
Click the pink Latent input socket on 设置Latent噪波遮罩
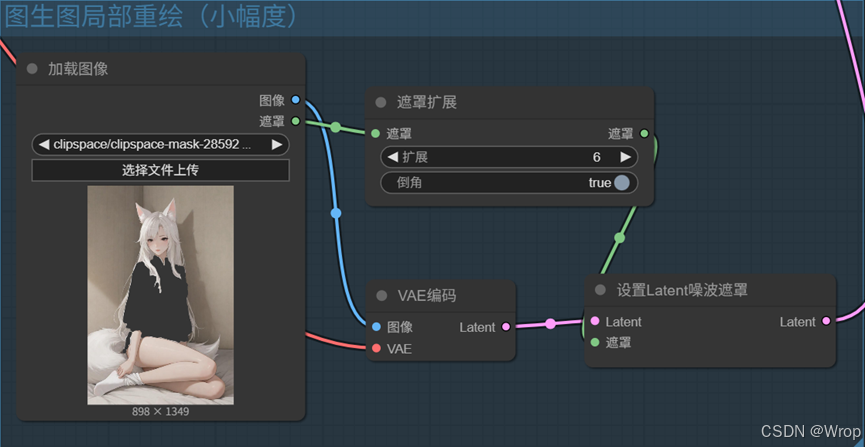(595, 321)
